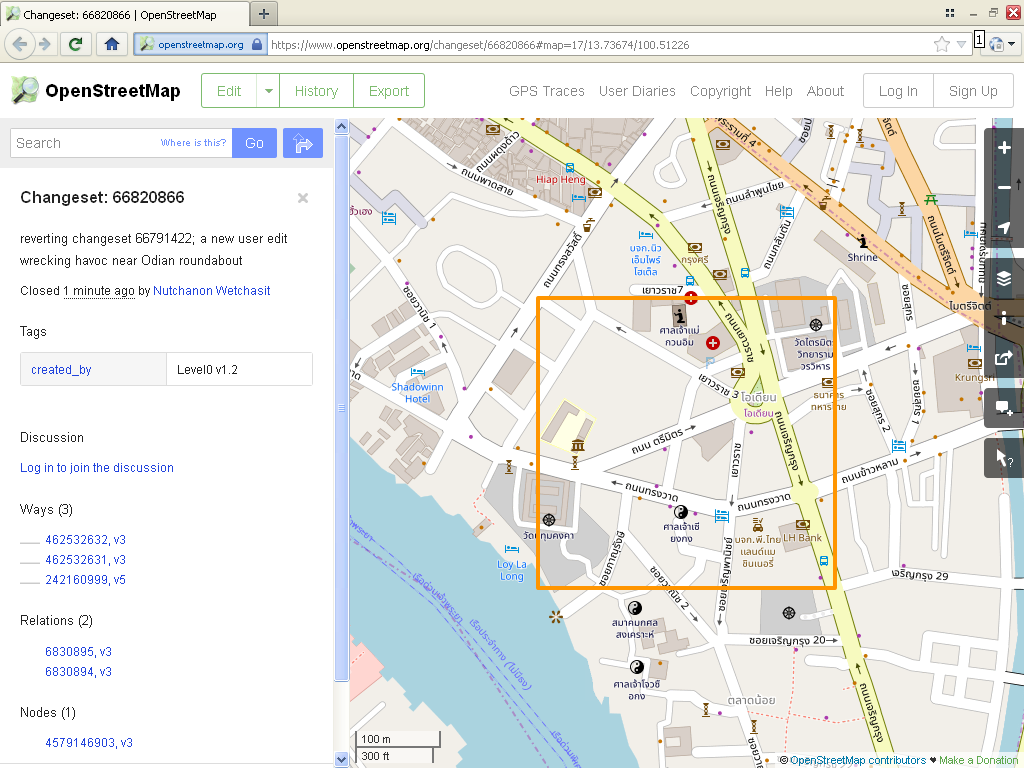
Task: Open the map Layers panel
Action: 1004,278
